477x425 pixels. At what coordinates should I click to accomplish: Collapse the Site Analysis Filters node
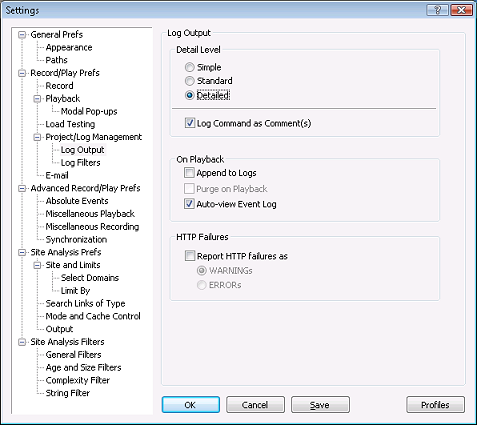pos(22,342)
